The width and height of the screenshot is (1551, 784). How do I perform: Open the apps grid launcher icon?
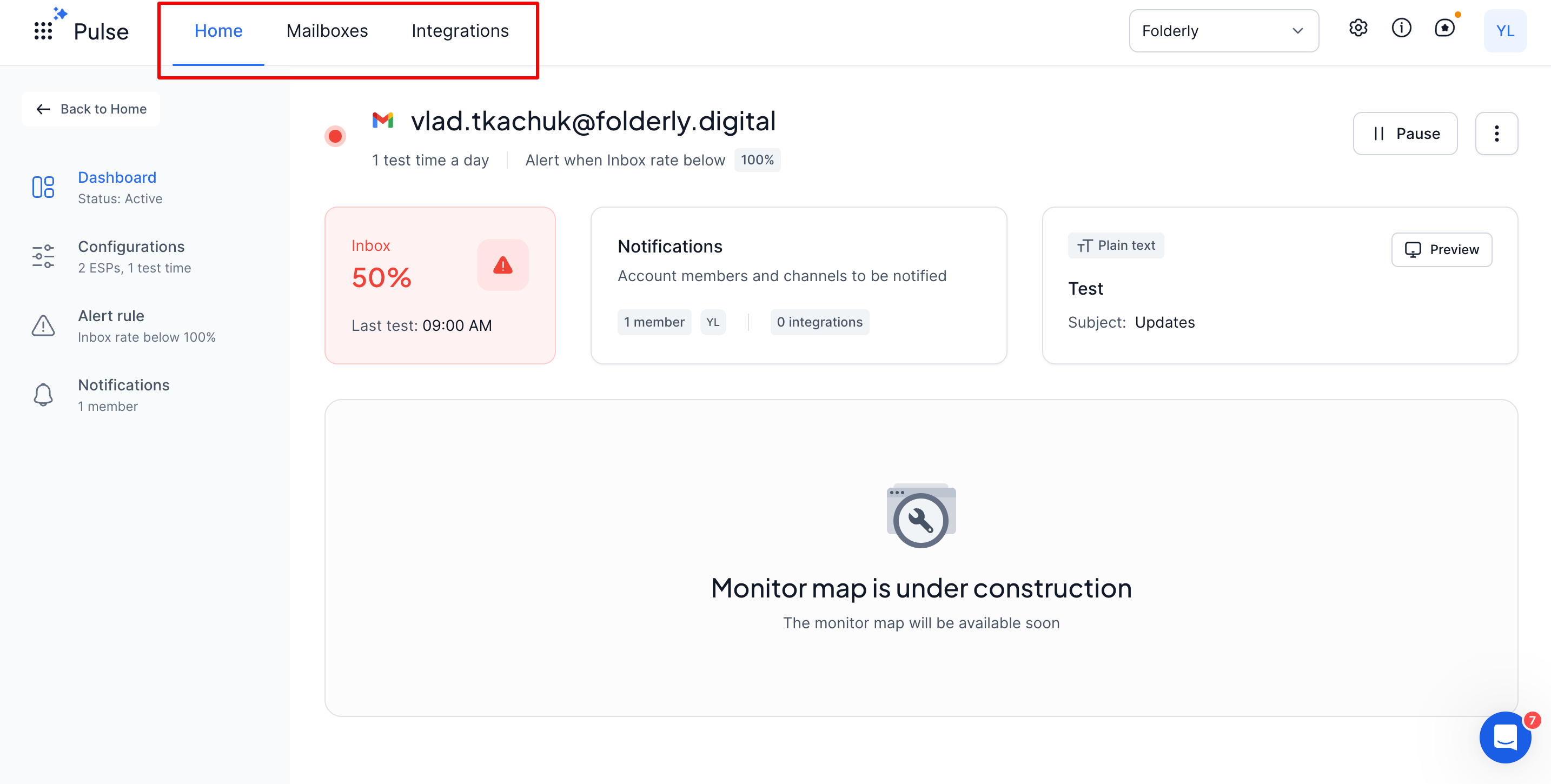coord(43,31)
